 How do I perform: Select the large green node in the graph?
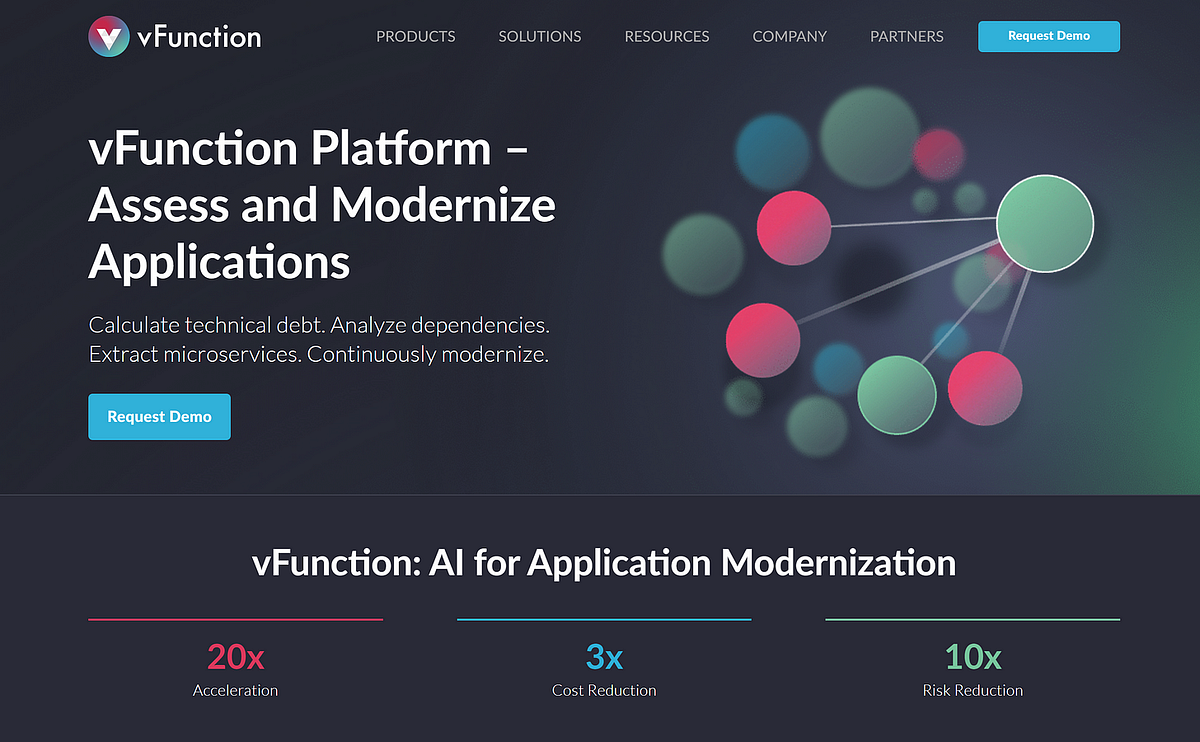pos(1044,223)
